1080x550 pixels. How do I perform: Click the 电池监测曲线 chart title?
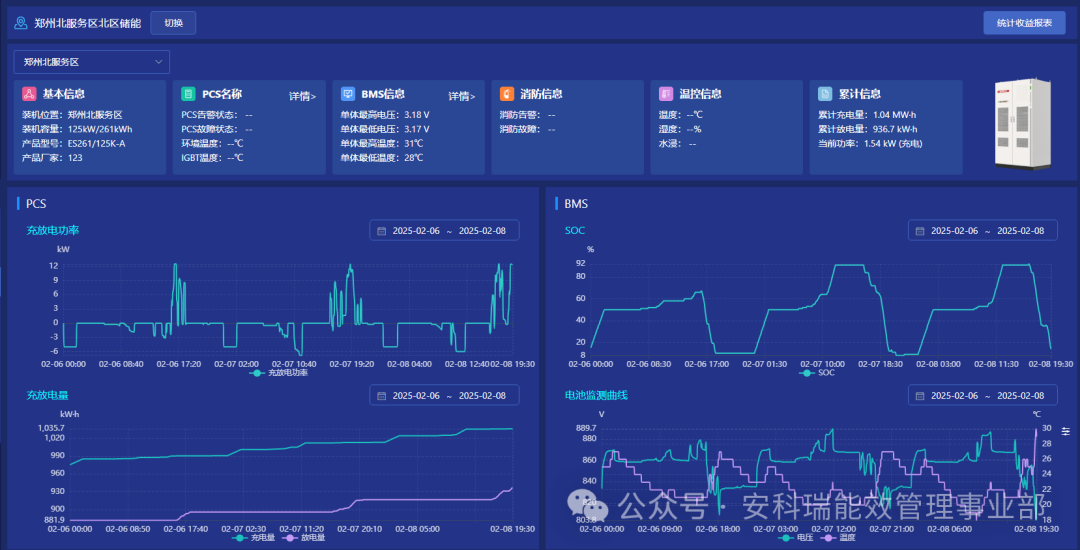pyautogui.click(x=596, y=395)
